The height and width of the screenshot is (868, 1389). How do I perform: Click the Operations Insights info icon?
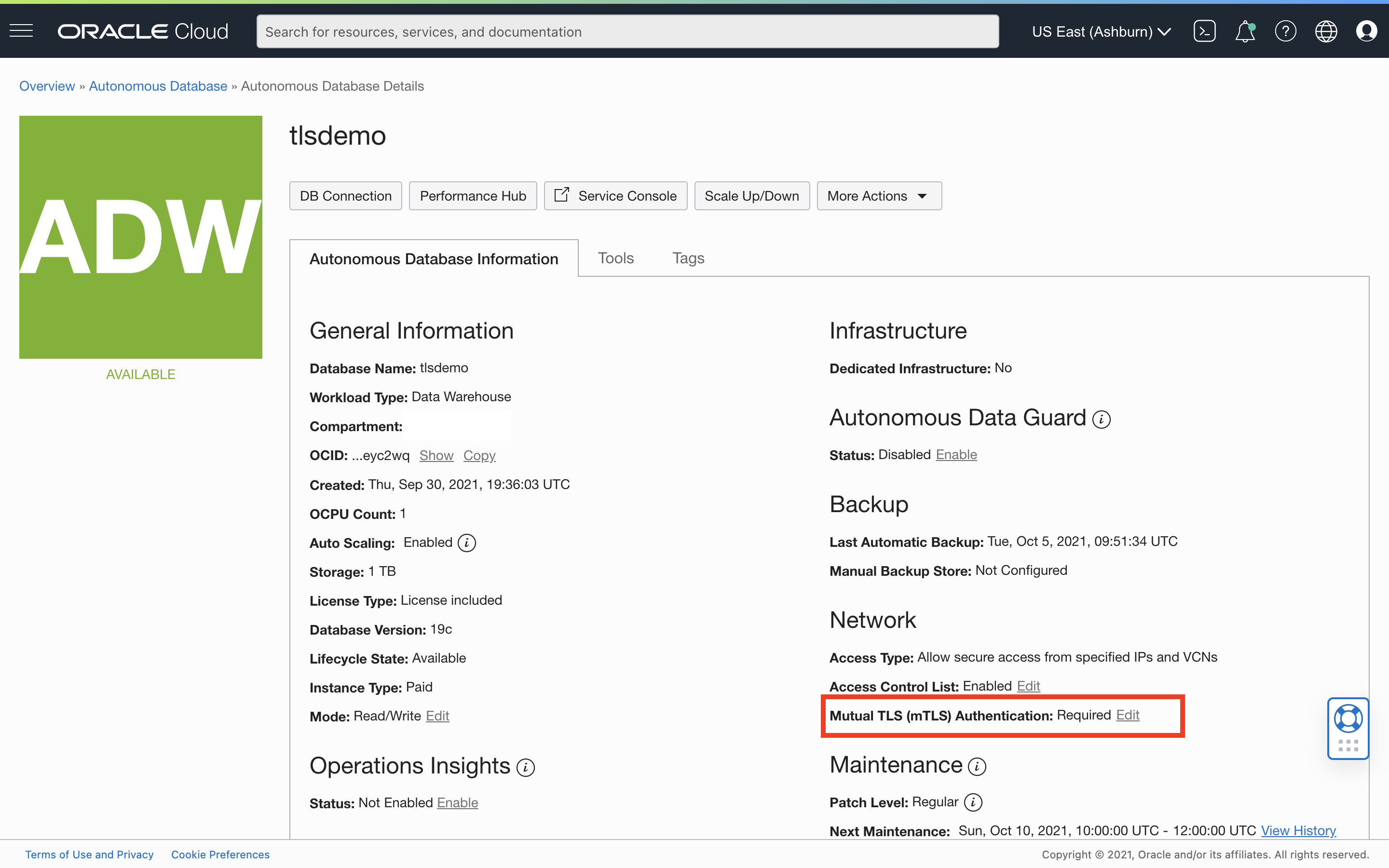[525, 767]
